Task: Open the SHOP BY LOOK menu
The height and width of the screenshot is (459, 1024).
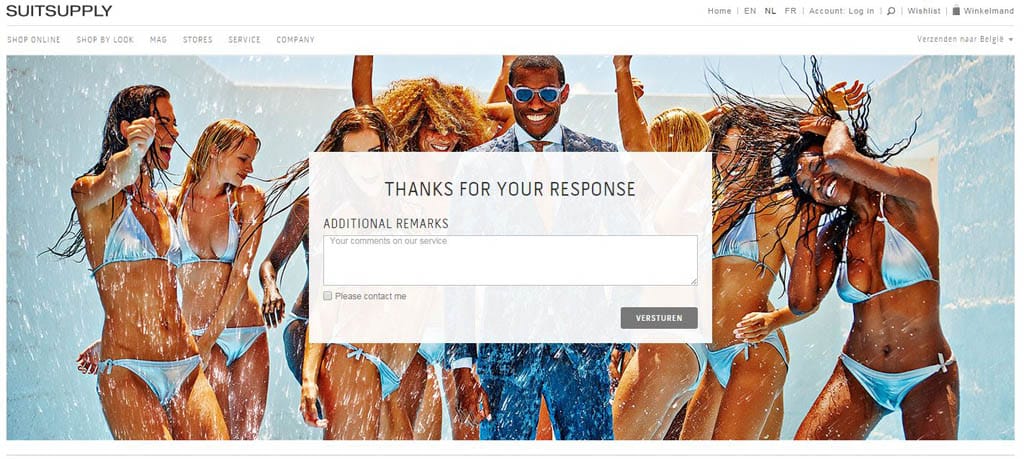Action: pos(105,40)
